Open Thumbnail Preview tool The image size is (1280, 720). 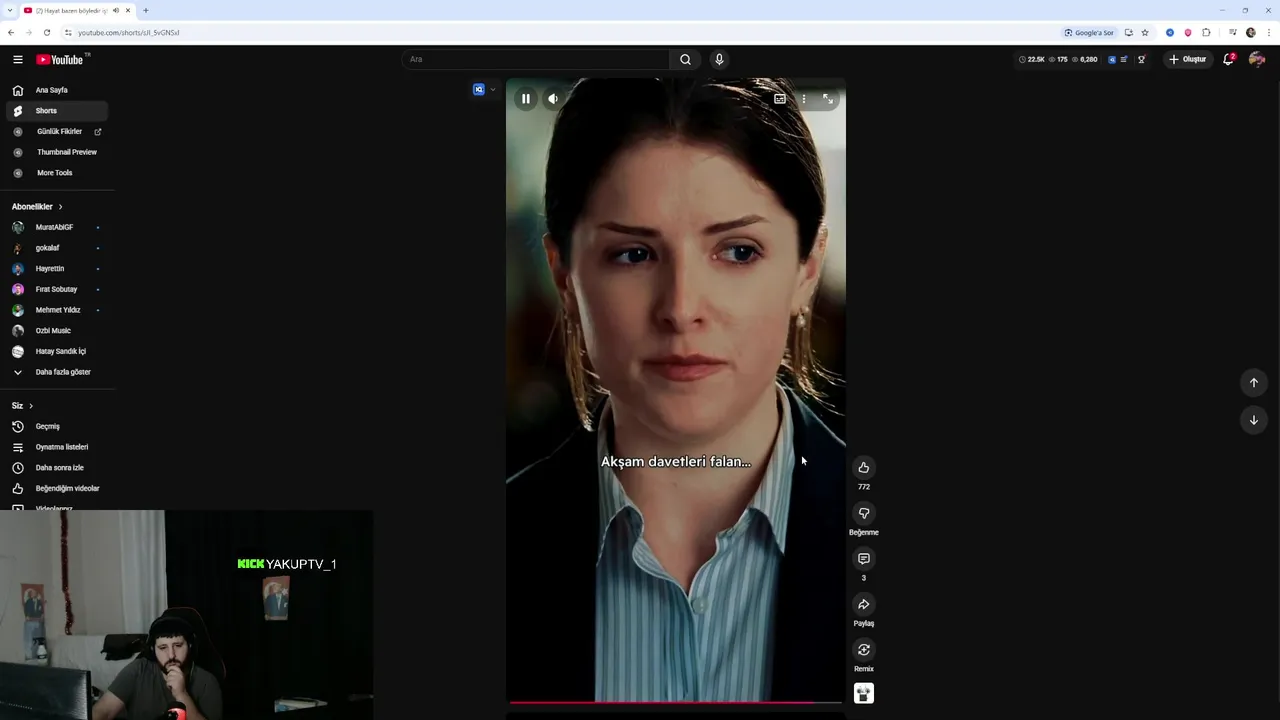(58, 152)
